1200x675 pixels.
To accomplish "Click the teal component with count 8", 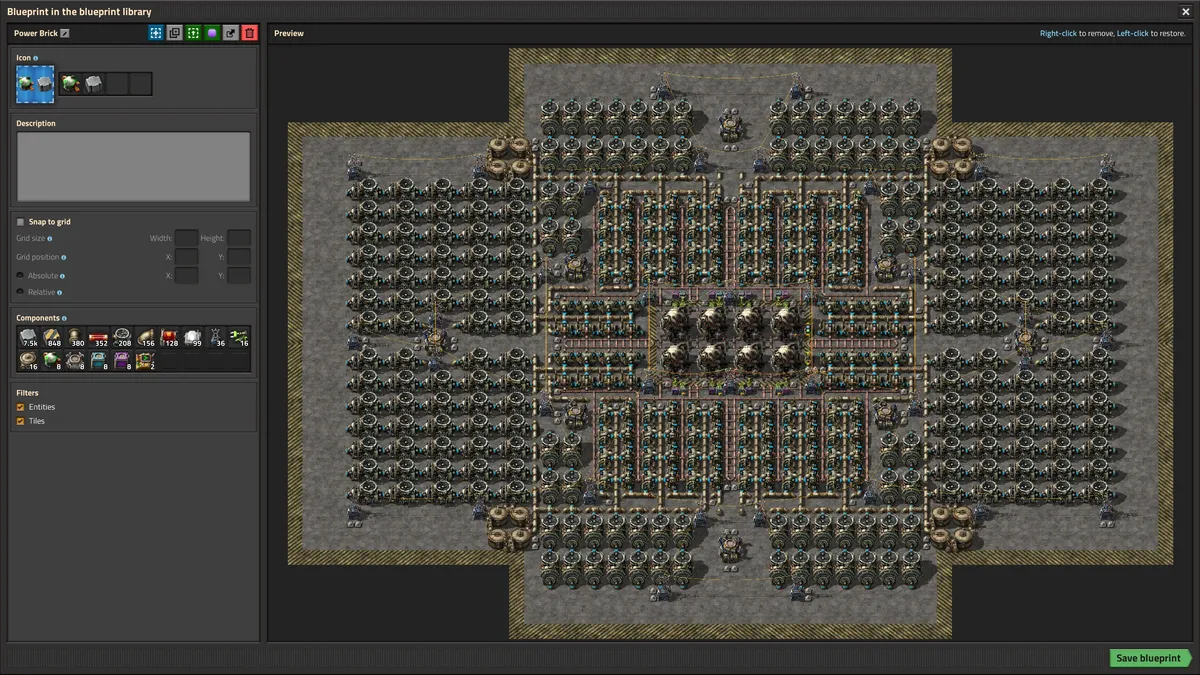I will click(98, 360).
